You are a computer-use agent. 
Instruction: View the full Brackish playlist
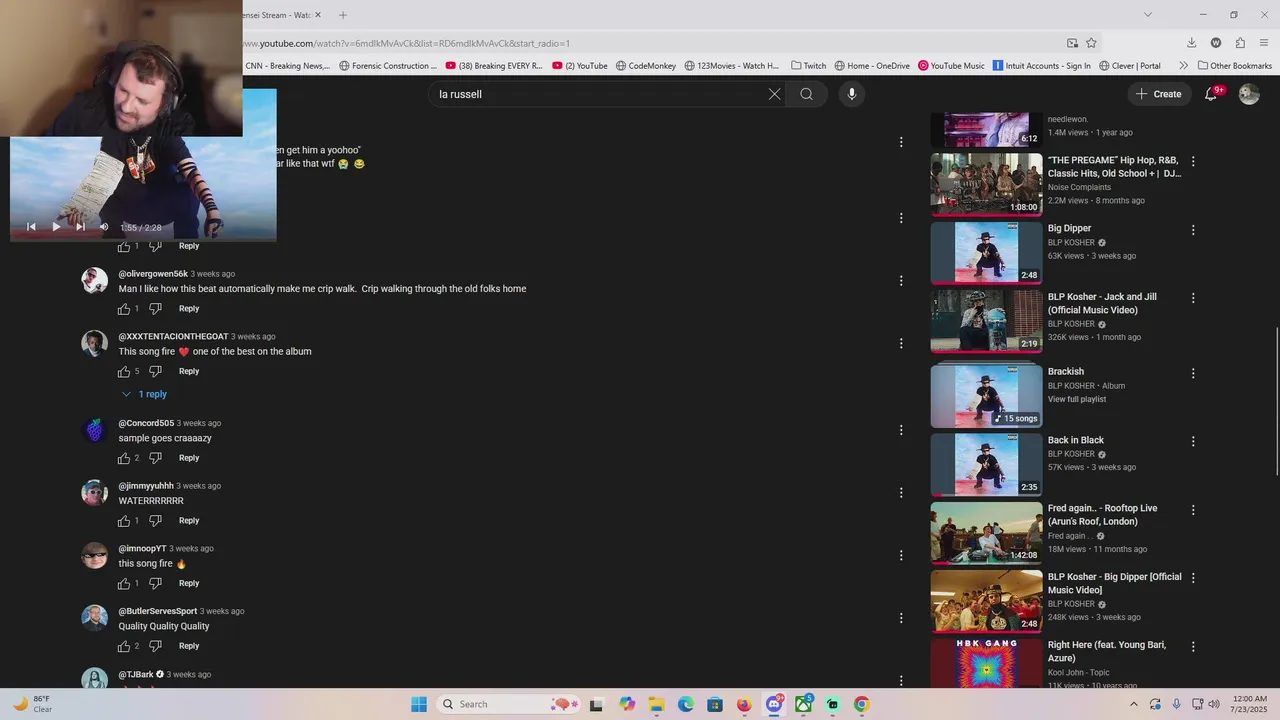click(1077, 399)
